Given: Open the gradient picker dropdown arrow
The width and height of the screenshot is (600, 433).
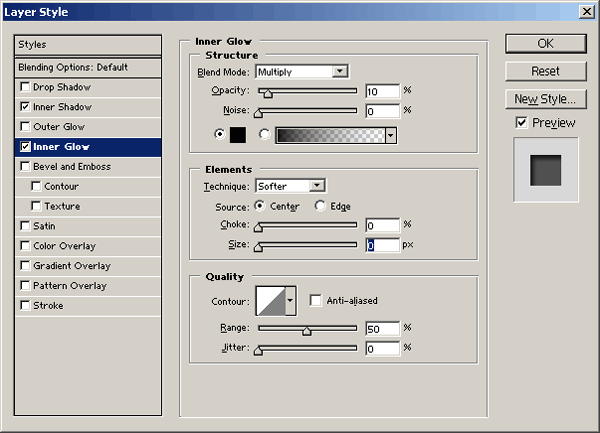Looking at the screenshot, I should click(x=390, y=135).
